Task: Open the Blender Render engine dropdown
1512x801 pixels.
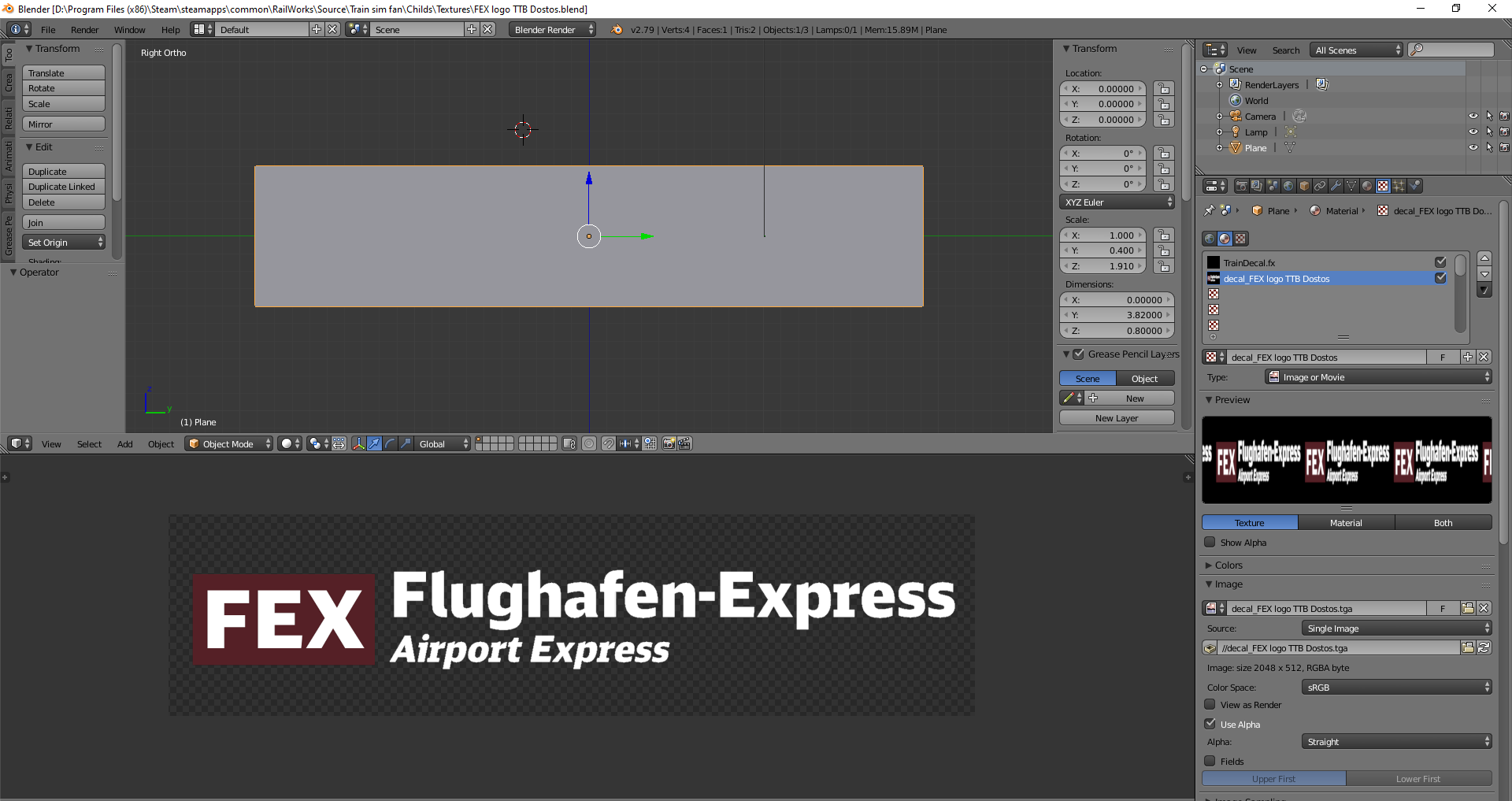Action: pyautogui.click(x=552, y=29)
